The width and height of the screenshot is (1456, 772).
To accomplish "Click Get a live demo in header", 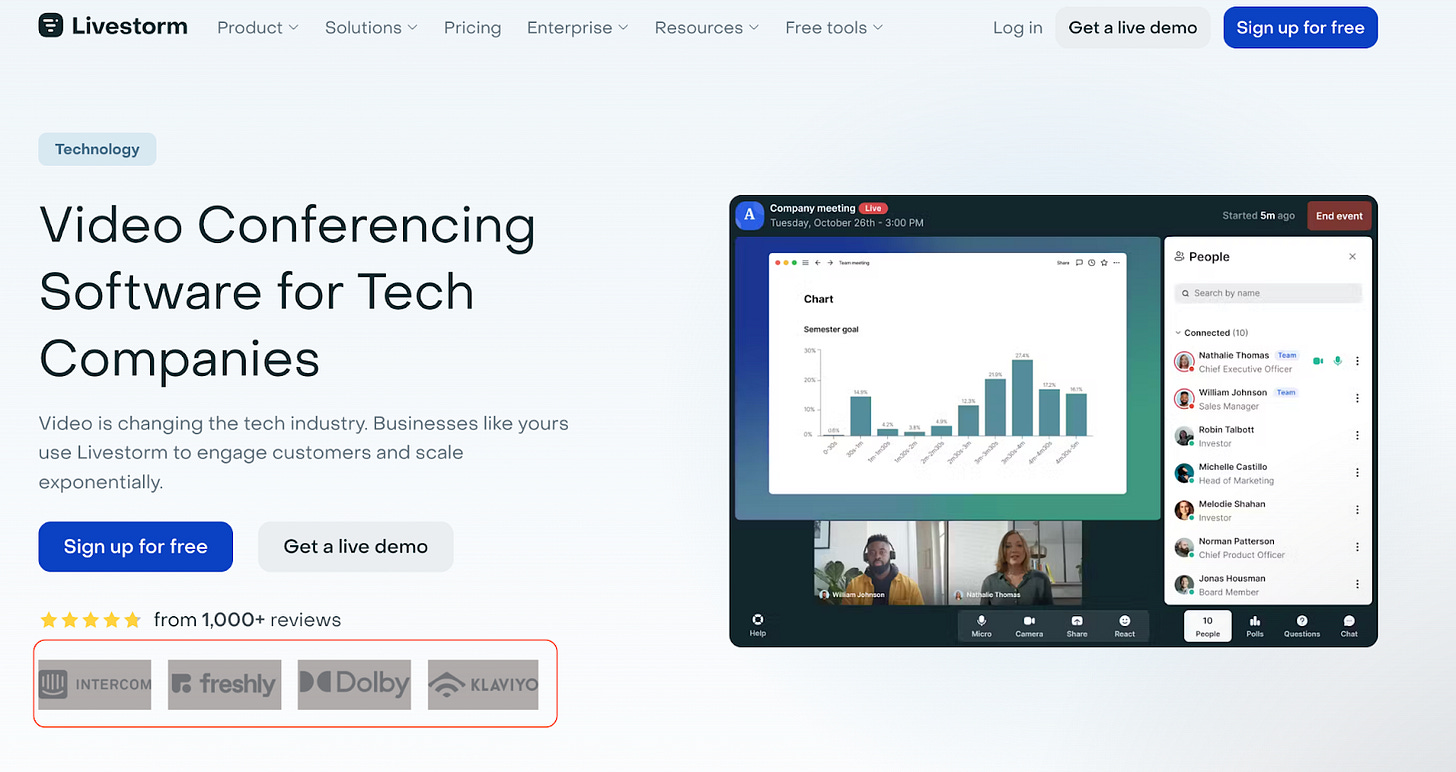I will tap(1133, 28).
